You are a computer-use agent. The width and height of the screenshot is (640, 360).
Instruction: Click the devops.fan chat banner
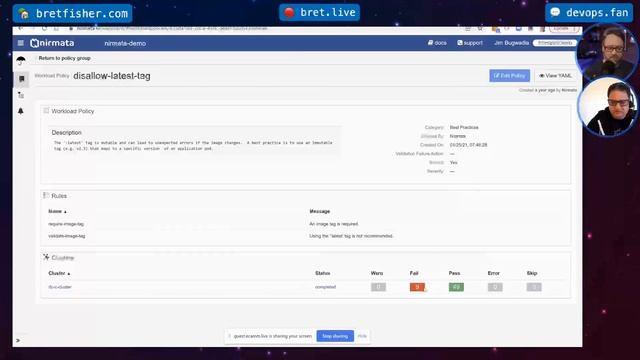[x=589, y=13]
